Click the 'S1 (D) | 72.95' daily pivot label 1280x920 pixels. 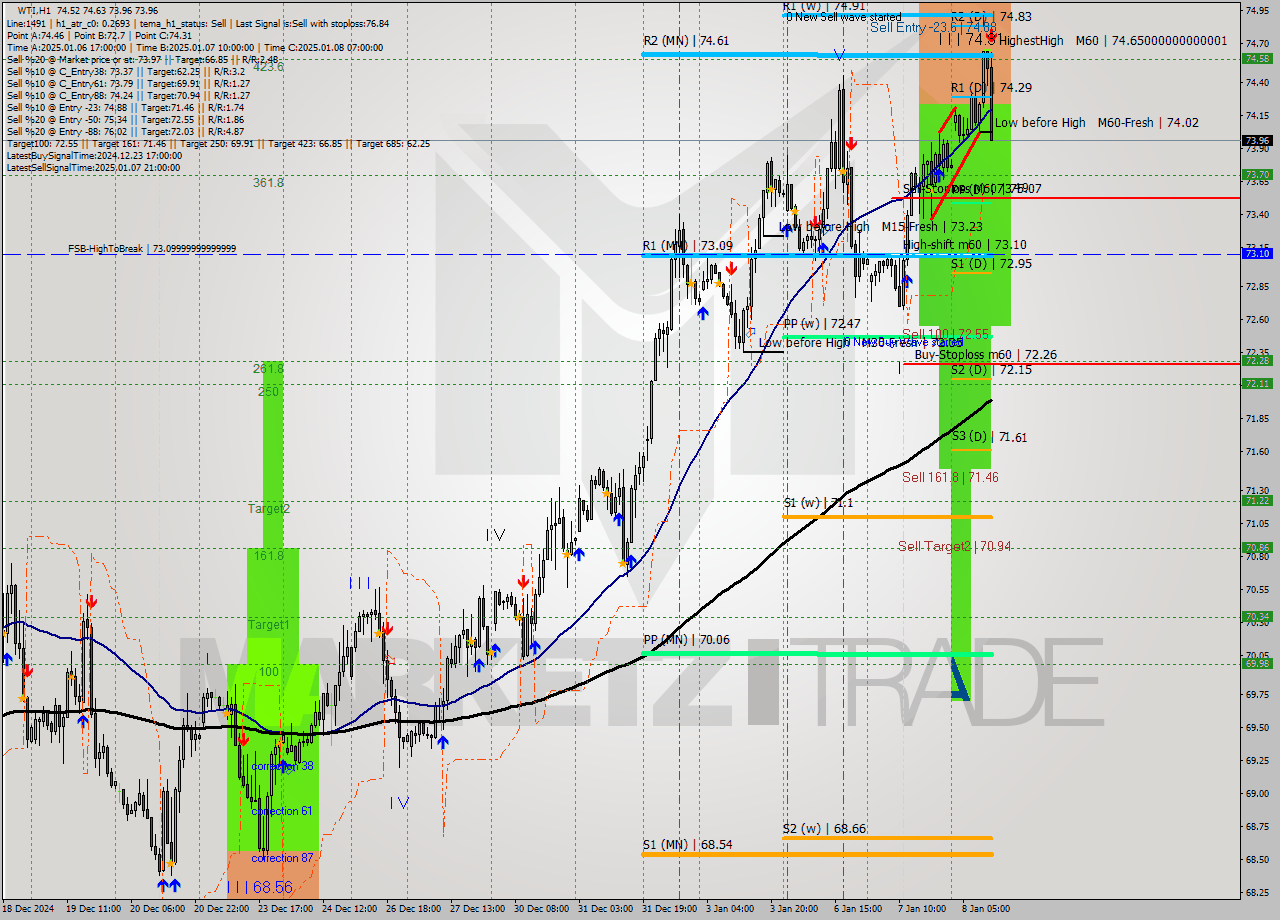tap(991, 263)
